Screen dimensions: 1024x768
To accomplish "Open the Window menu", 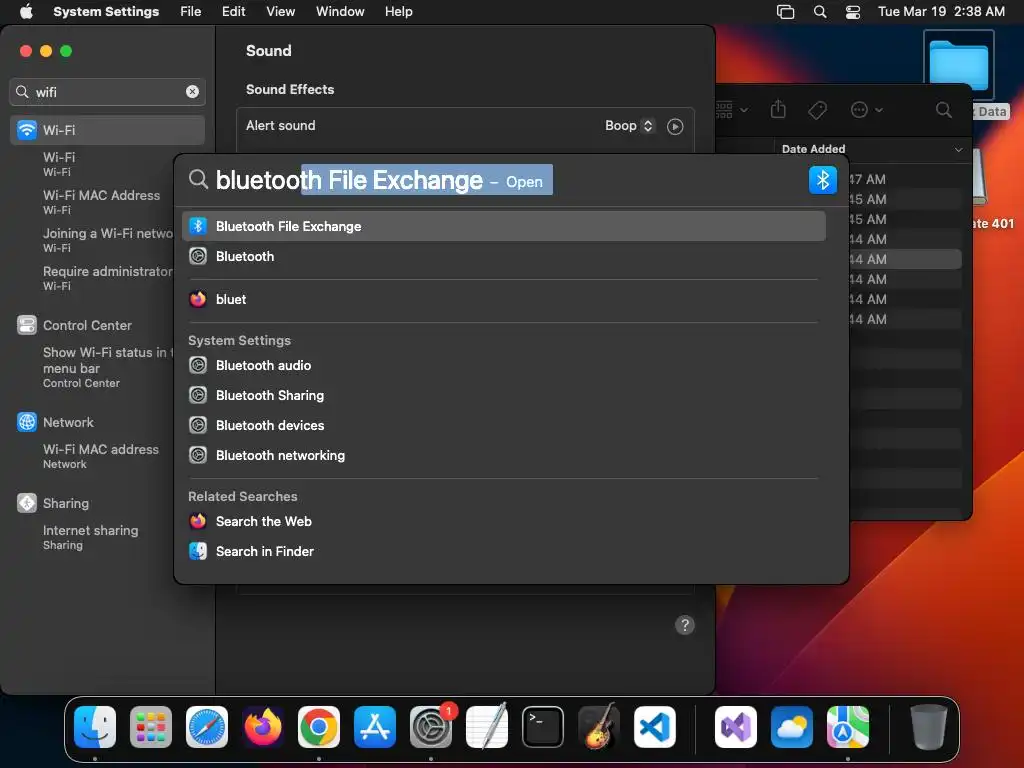I will point(340,12).
